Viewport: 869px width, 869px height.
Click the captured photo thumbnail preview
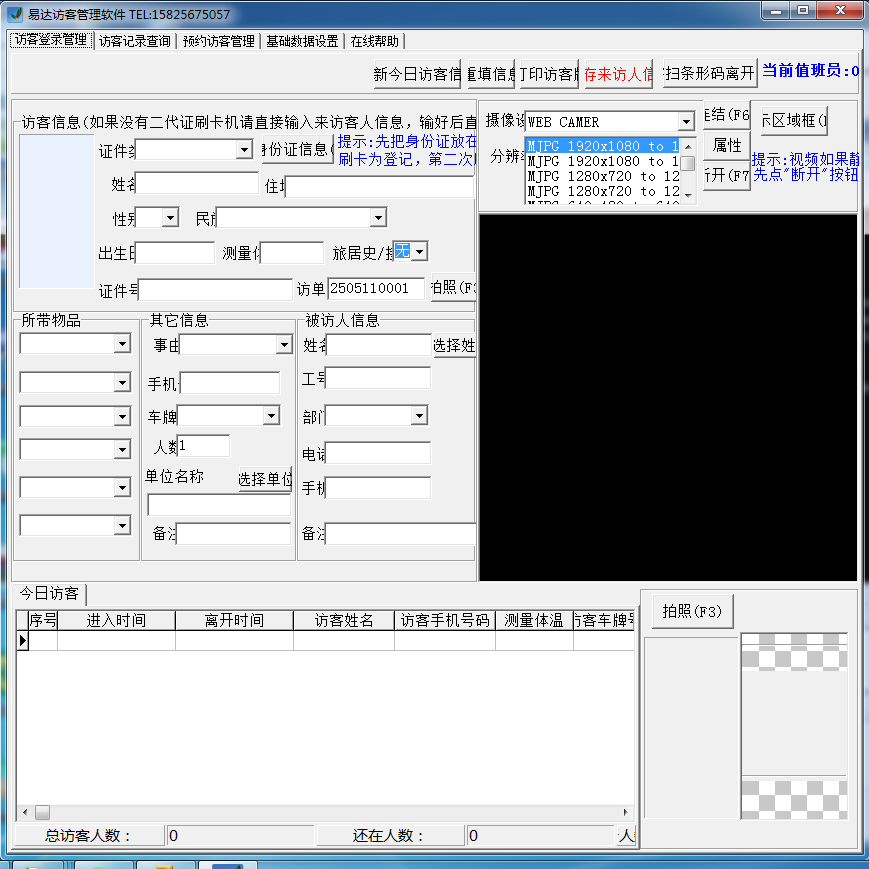(794, 726)
